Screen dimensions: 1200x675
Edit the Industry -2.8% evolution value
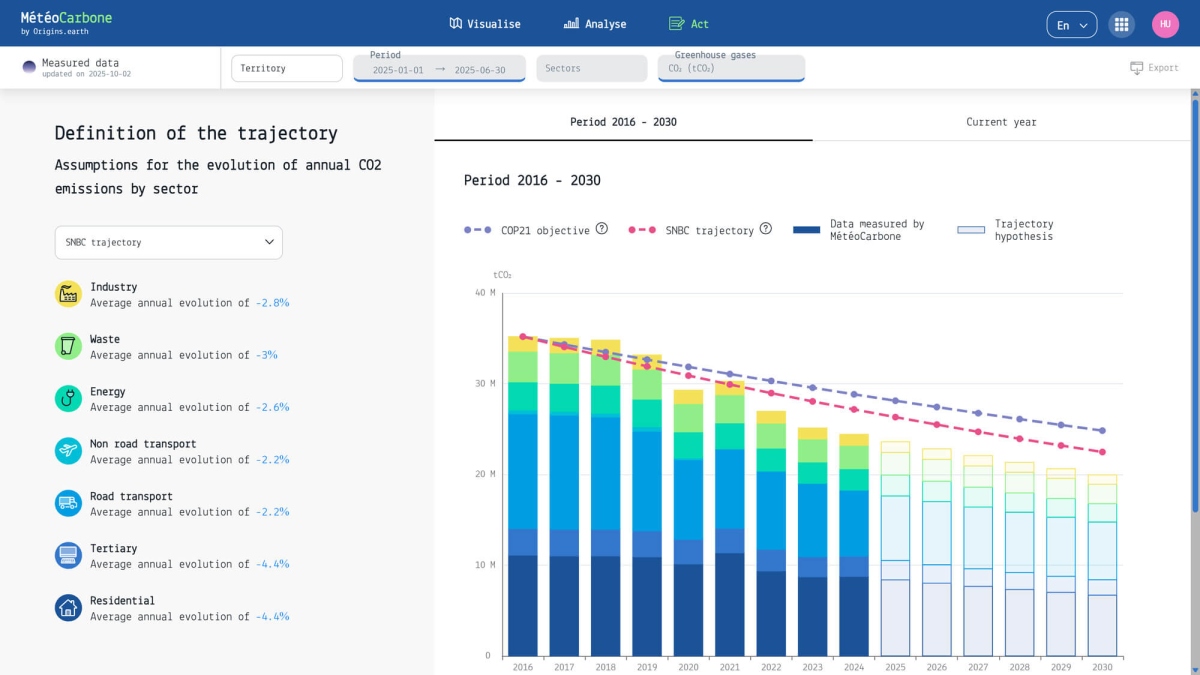272,303
